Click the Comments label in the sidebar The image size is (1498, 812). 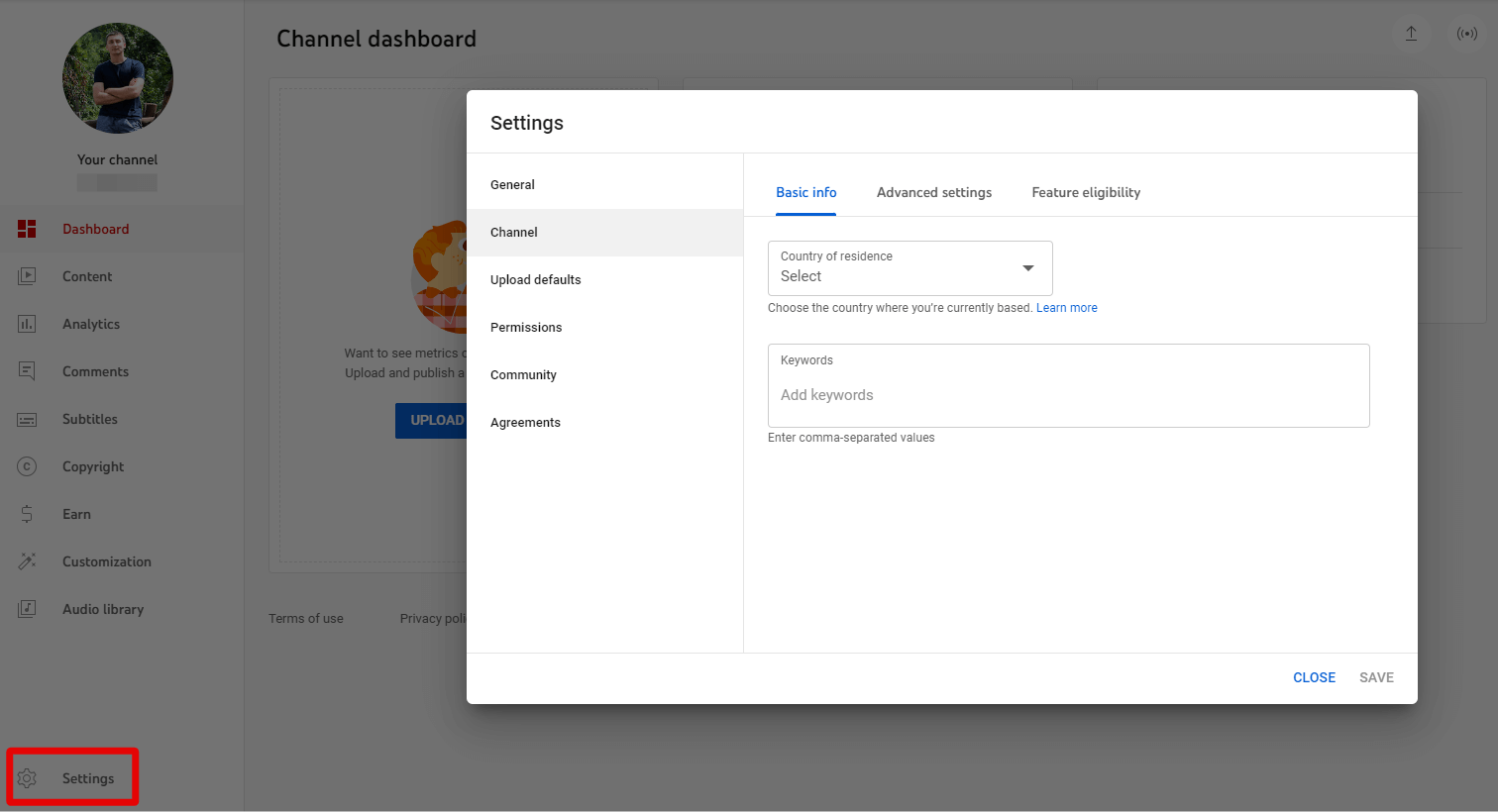[x=95, y=371]
